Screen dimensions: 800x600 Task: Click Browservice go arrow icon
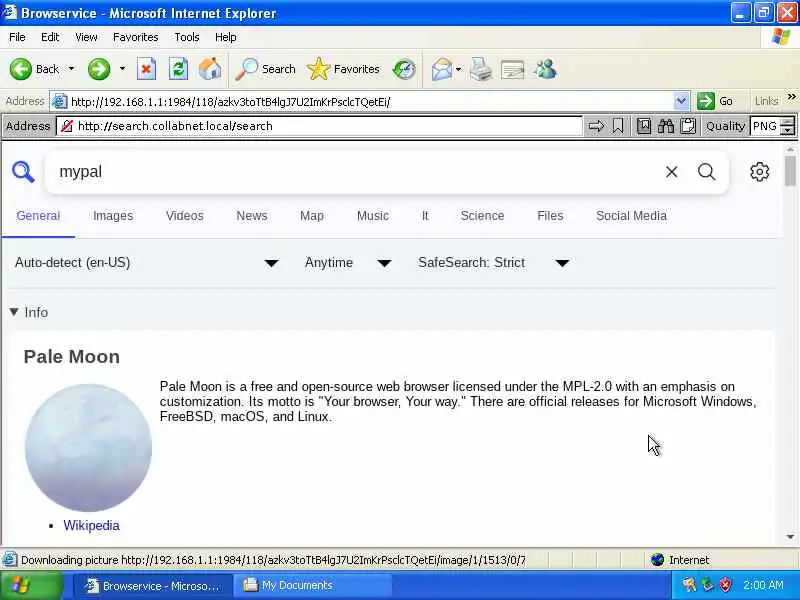coord(596,126)
